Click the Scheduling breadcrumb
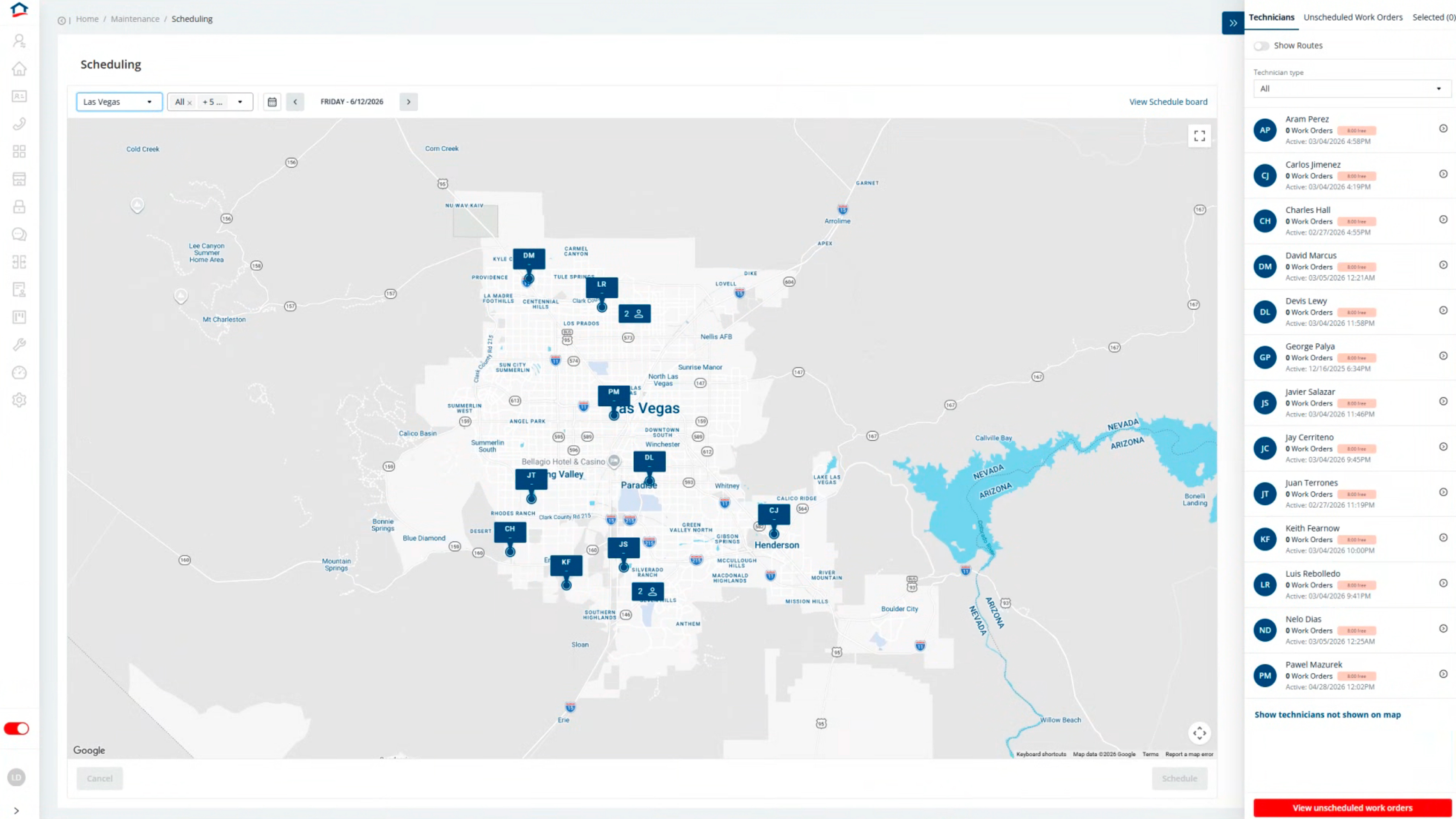This screenshot has width=1456, height=819. [192, 19]
